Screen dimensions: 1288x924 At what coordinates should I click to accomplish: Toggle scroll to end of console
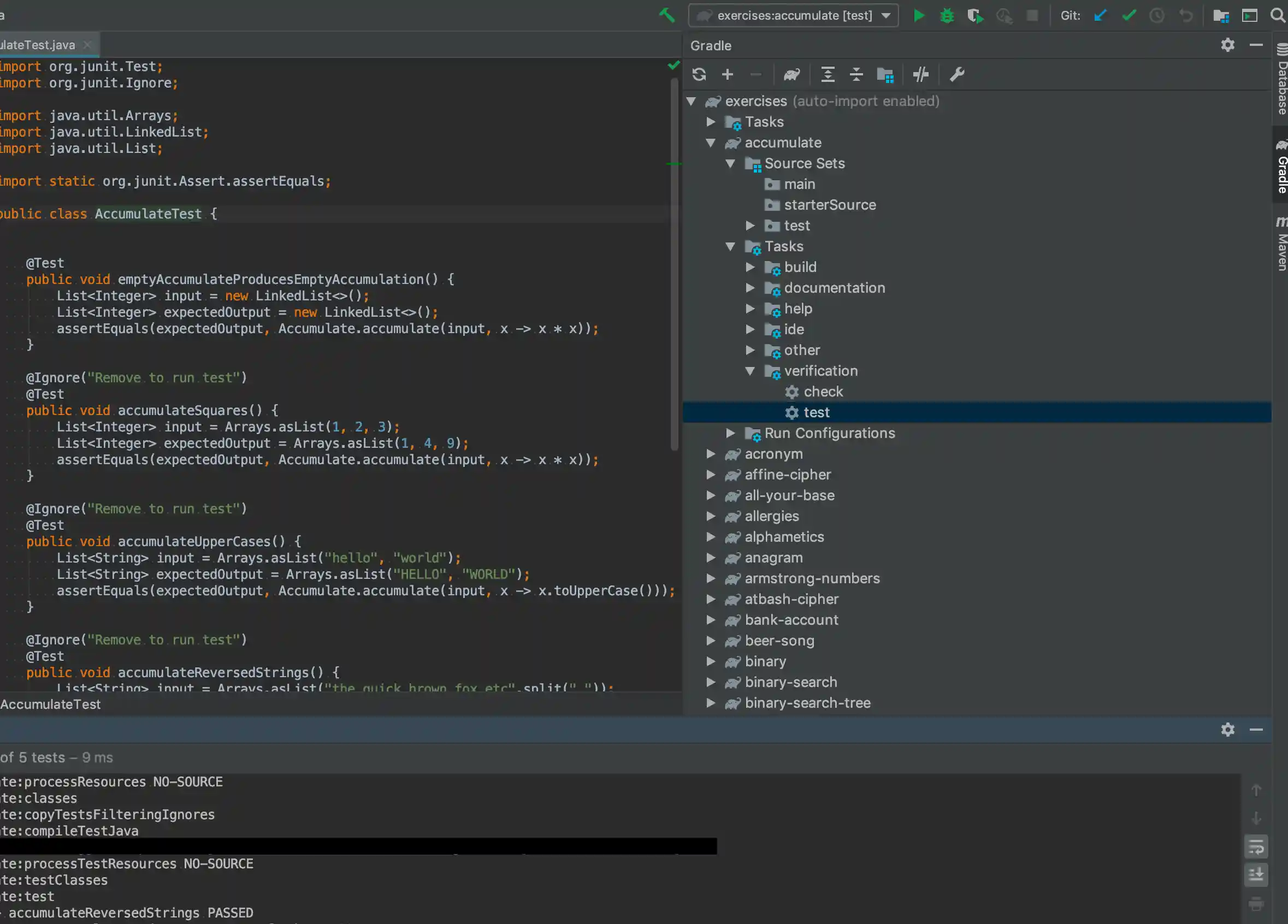click(1256, 875)
